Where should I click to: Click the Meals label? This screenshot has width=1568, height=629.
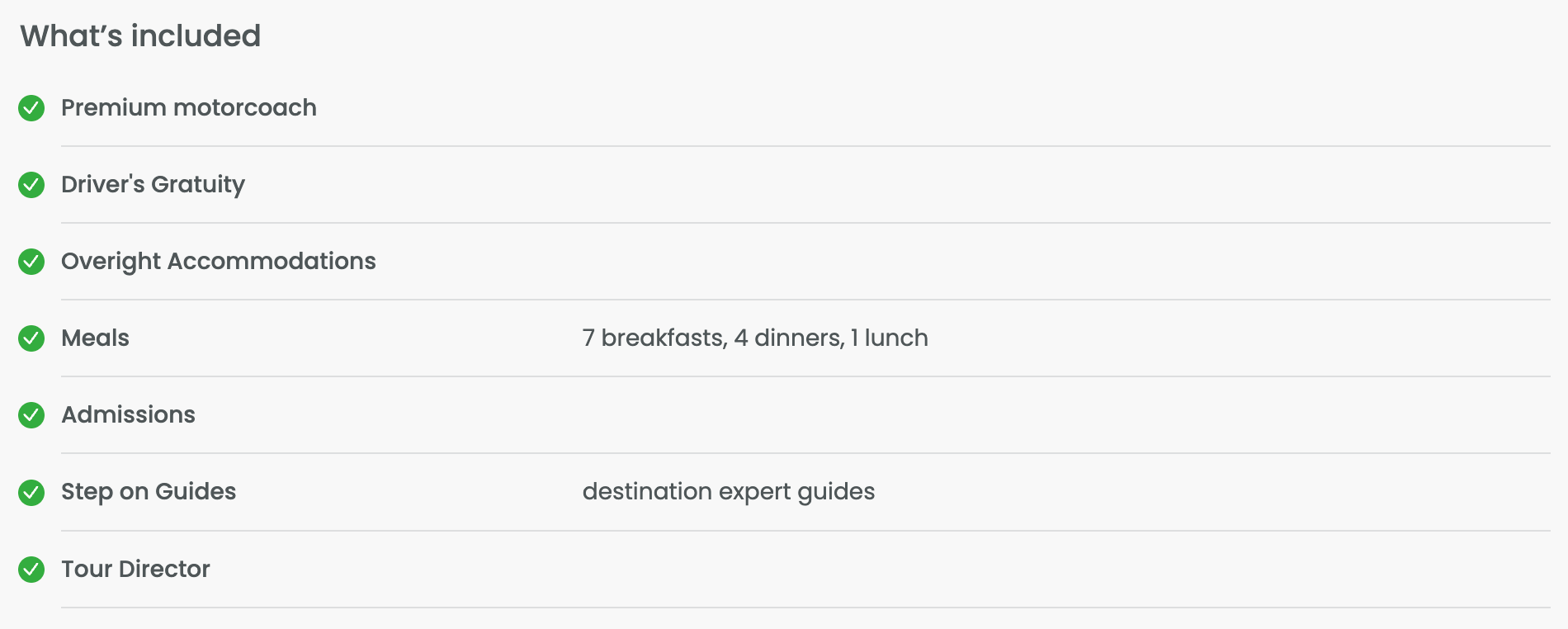point(95,338)
